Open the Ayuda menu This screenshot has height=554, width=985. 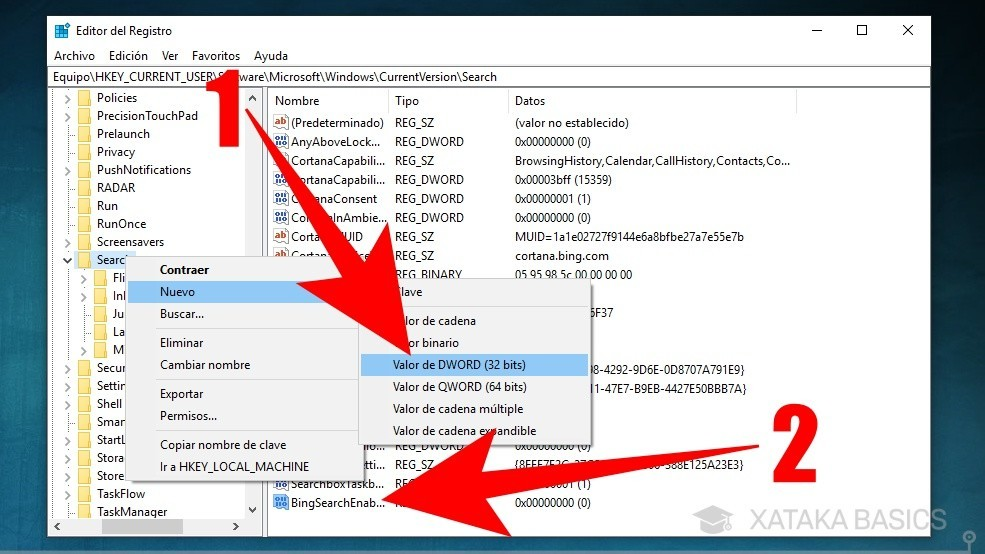click(x=271, y=56)
